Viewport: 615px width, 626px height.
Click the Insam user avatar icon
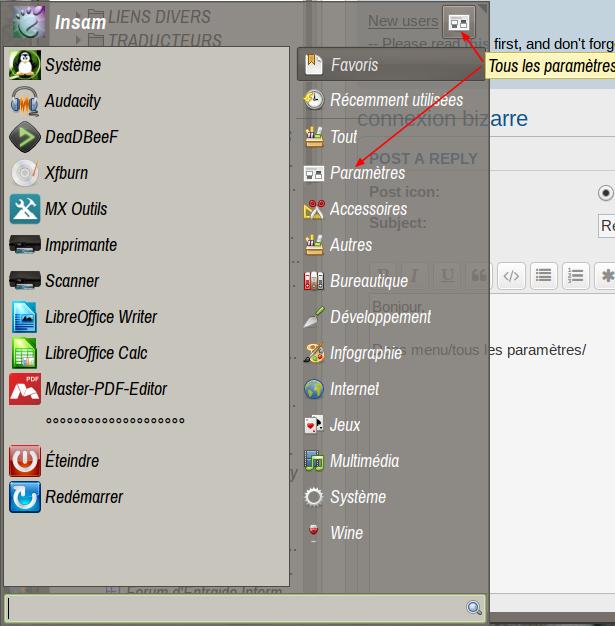(x=28, y=22)
